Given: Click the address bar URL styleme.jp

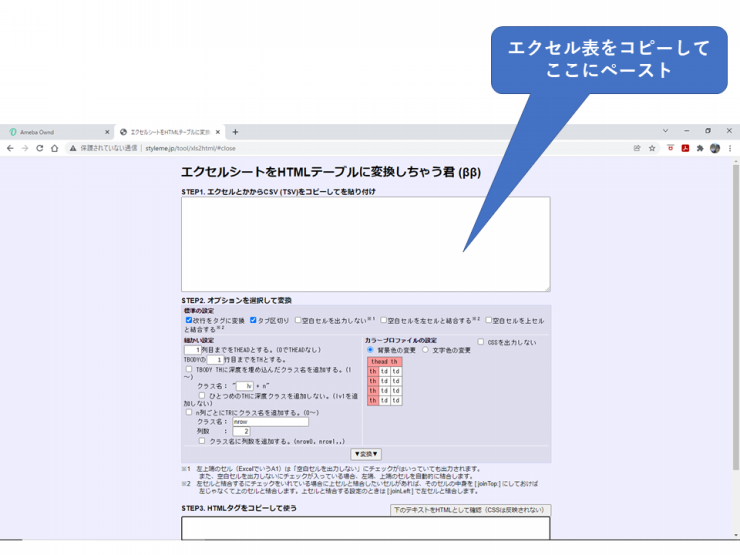Looking at the screenshot, I should pos(190,148).
